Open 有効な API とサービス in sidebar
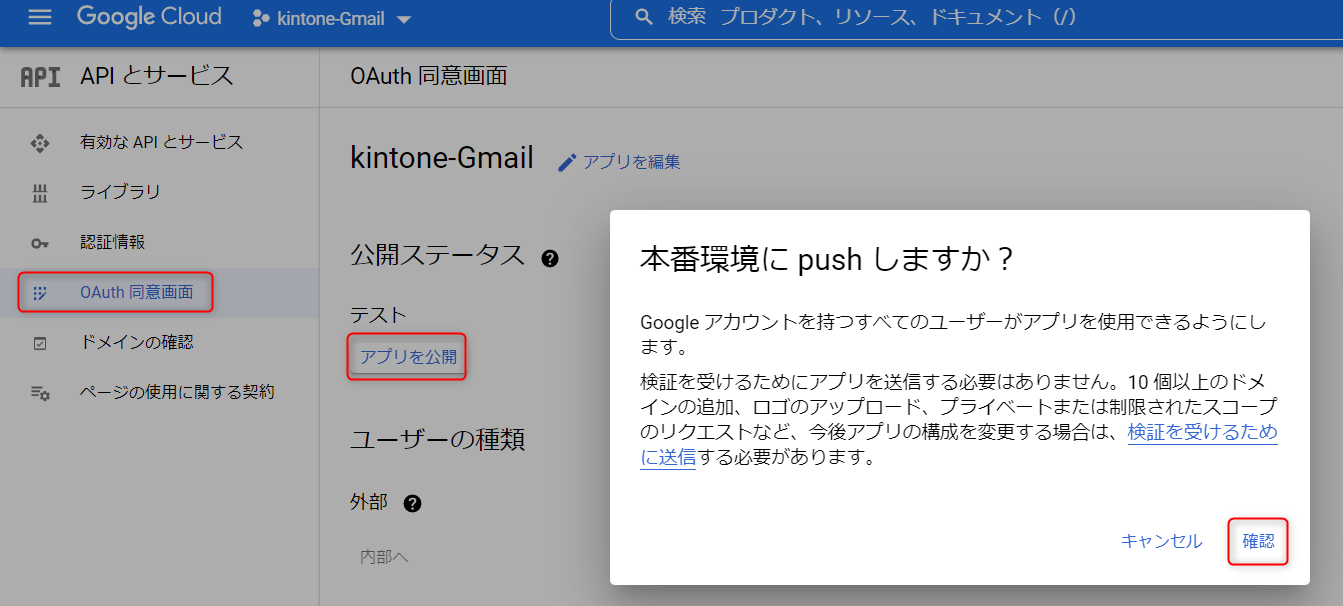This screenshot has height=606, width=1343. (161, 142)
